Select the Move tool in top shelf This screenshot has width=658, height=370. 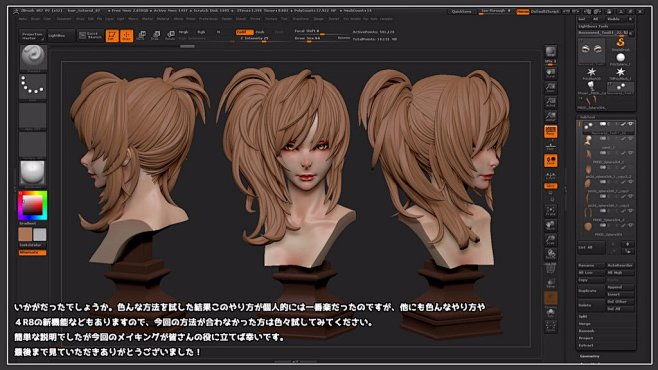pos(141,36)
